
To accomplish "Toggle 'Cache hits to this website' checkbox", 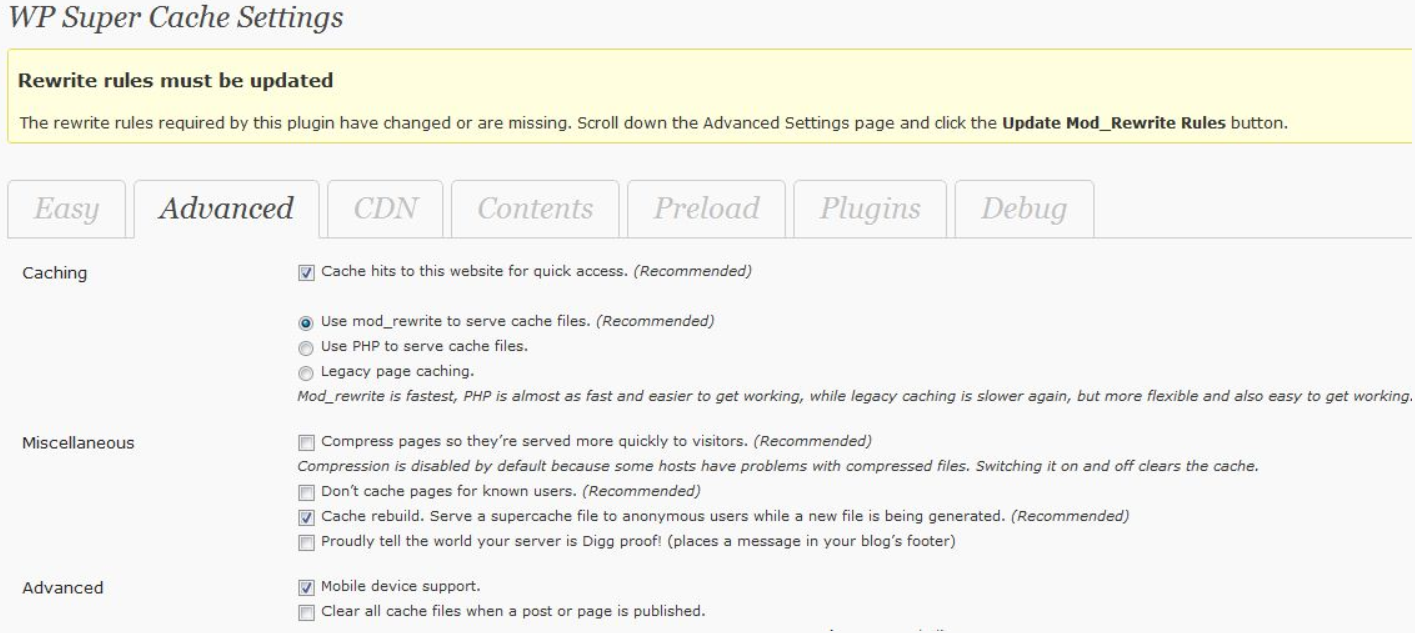I will [307, 272].
